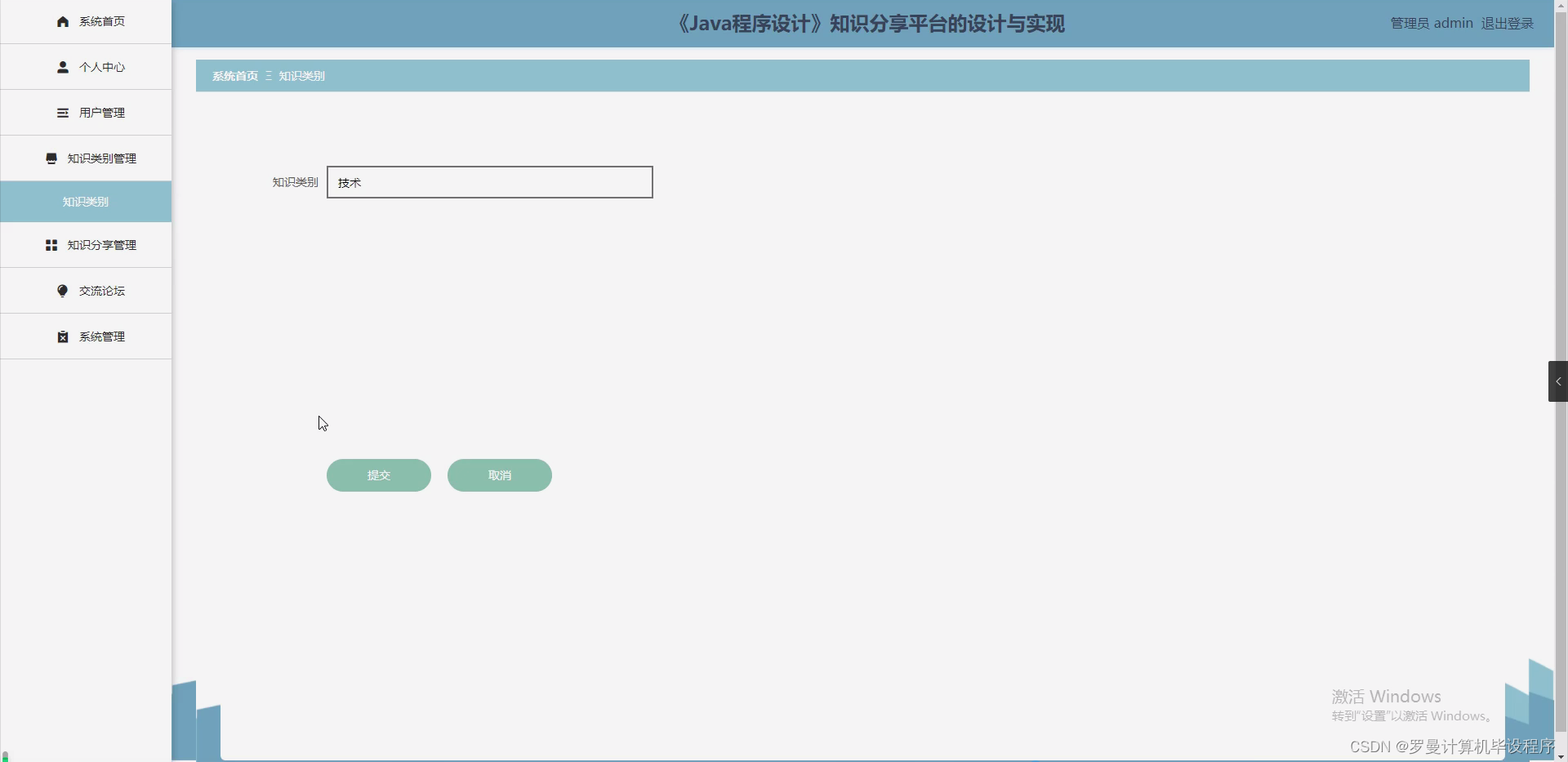
Task: Collapse the right-edge side panel chevron
Action: point(1557,381)
